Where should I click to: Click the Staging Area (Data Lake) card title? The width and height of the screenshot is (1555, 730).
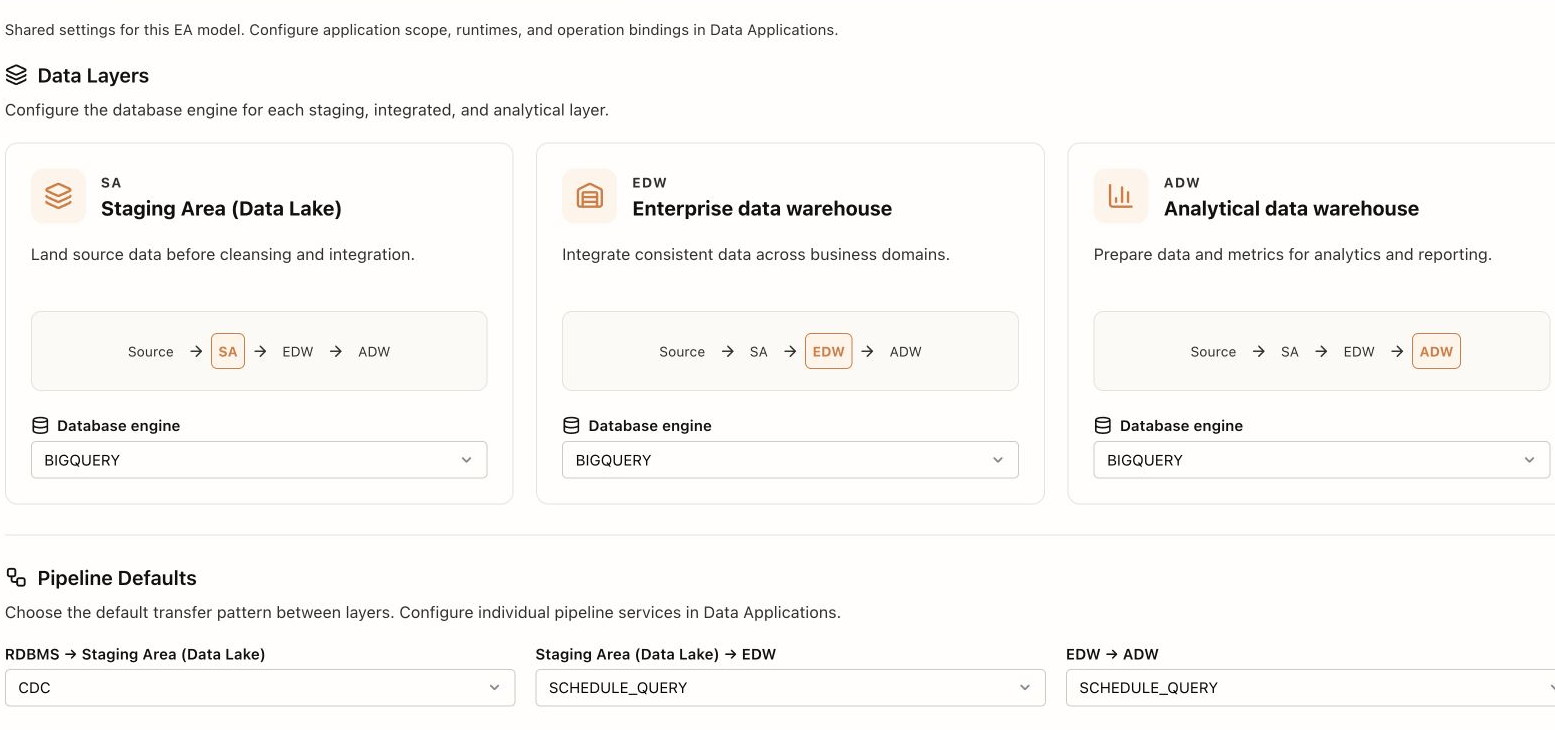pos(221,208)
